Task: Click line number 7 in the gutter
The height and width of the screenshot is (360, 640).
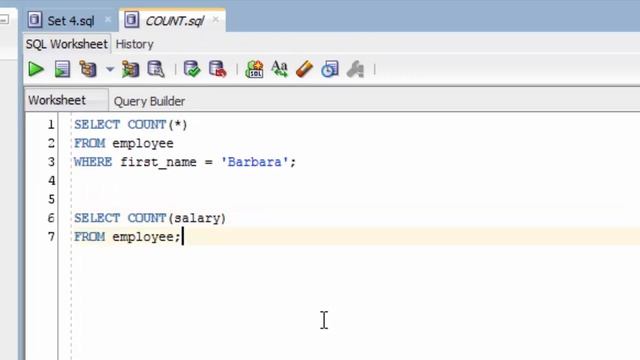Action: pyautogui.click(x=51, y=237)
